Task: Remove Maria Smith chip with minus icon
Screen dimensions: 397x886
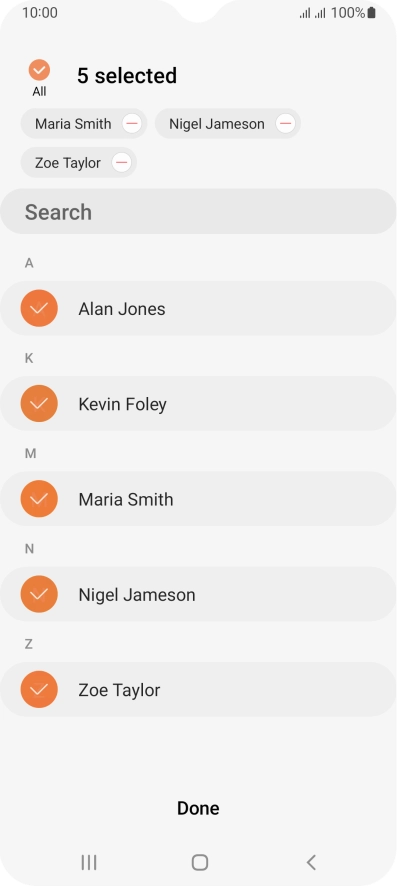Action: (x=132, y=123)
